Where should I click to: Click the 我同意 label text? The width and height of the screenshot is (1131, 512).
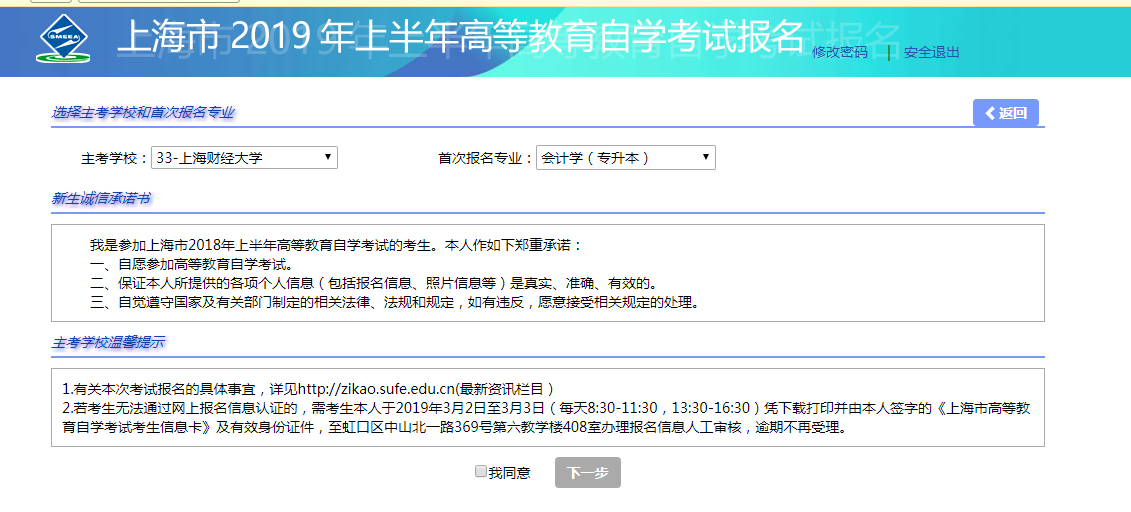tap(509, 473)
